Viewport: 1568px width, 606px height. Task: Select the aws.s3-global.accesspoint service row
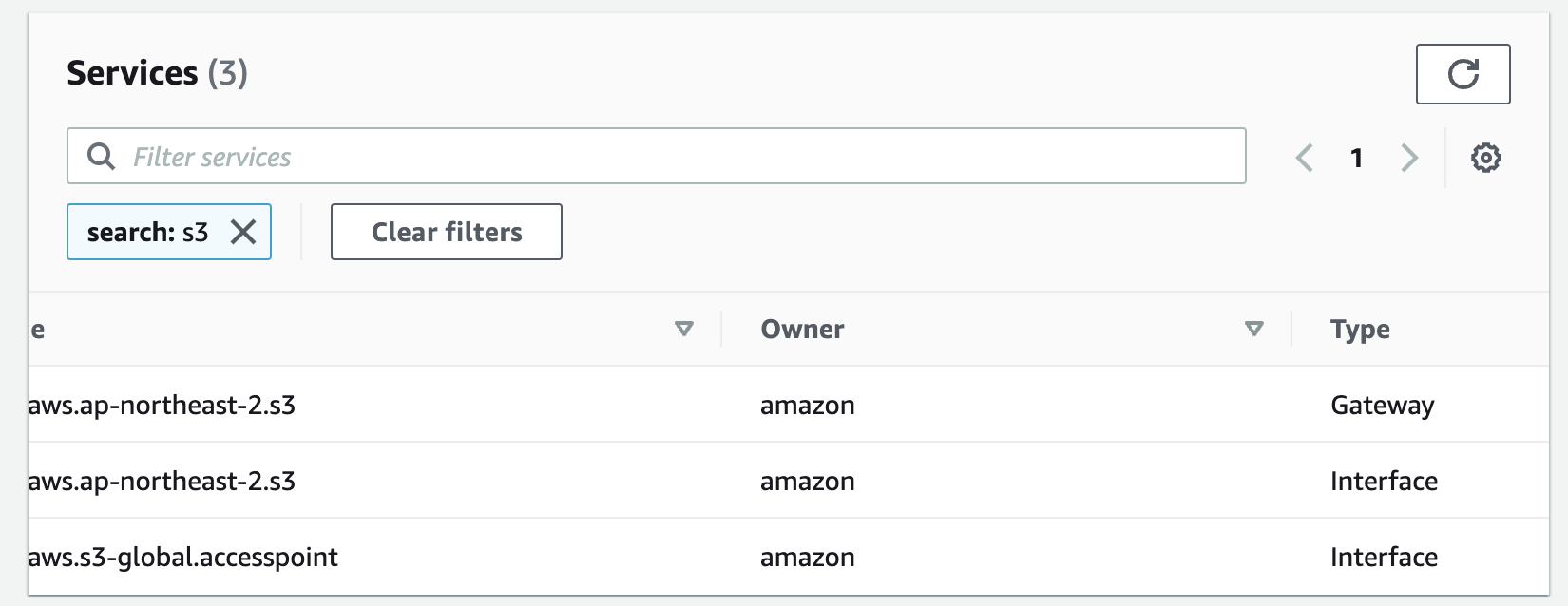point(789,557)
